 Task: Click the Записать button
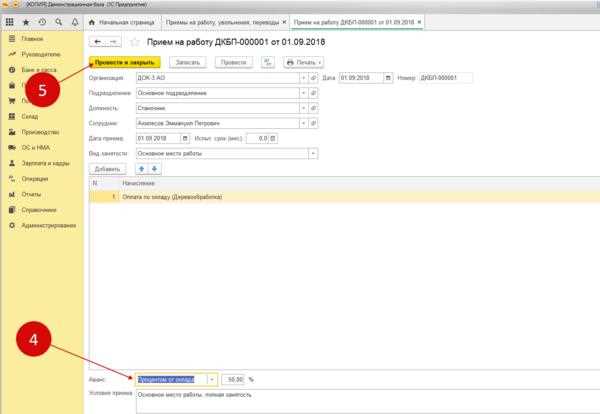tap(188, 62)
